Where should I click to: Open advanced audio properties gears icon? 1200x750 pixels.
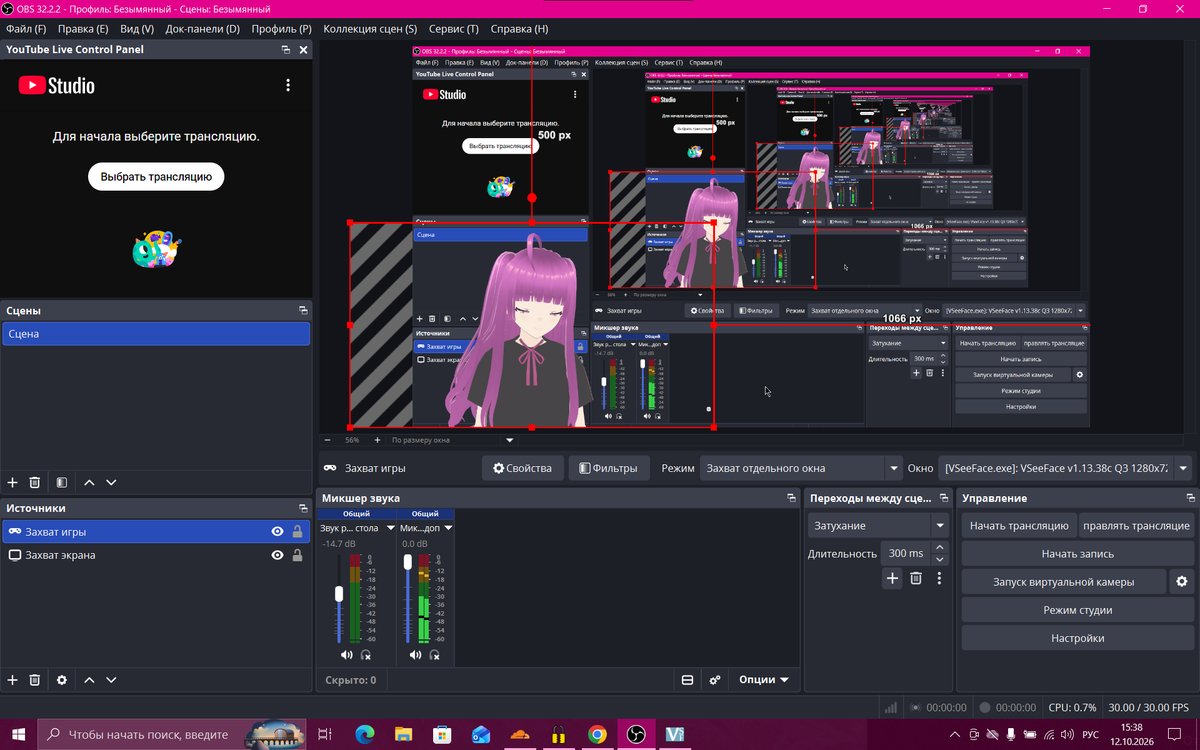coord(715,680)
